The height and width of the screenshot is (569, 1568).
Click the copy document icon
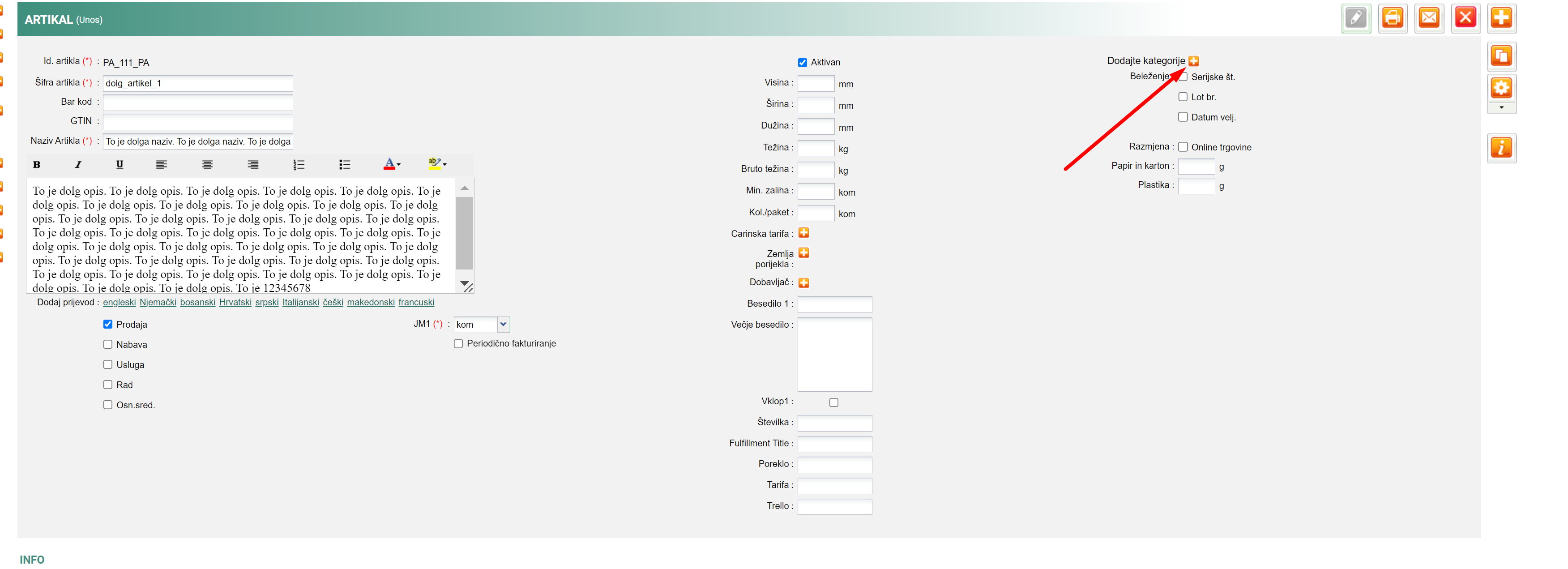coord(1501,56)
